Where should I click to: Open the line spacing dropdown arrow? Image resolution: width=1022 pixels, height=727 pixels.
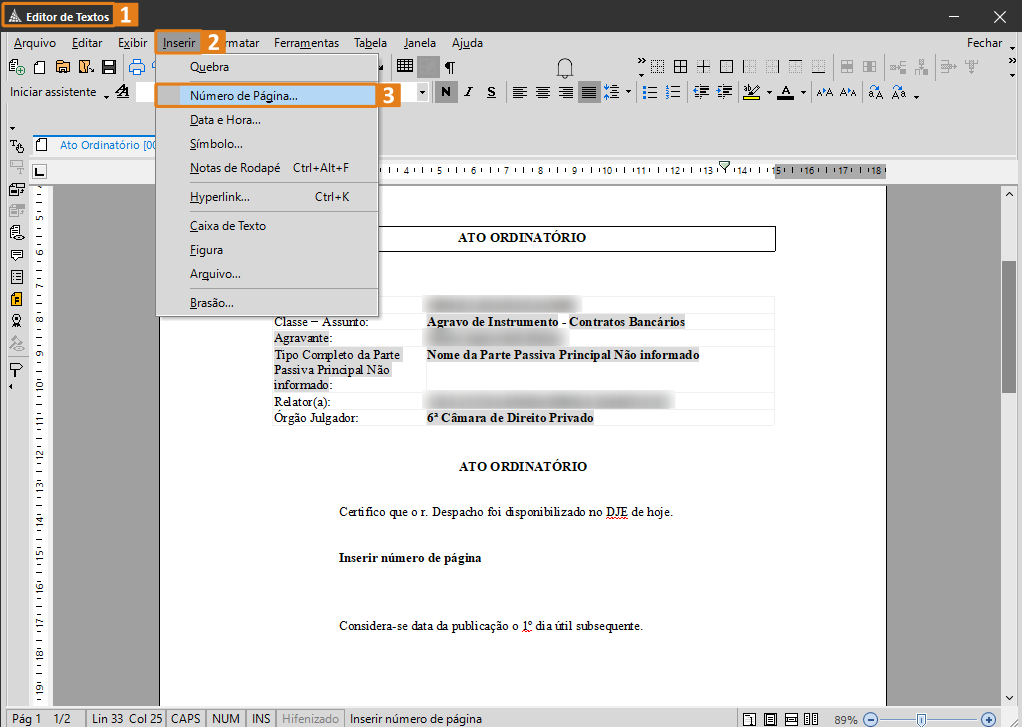tap(628, 93)
